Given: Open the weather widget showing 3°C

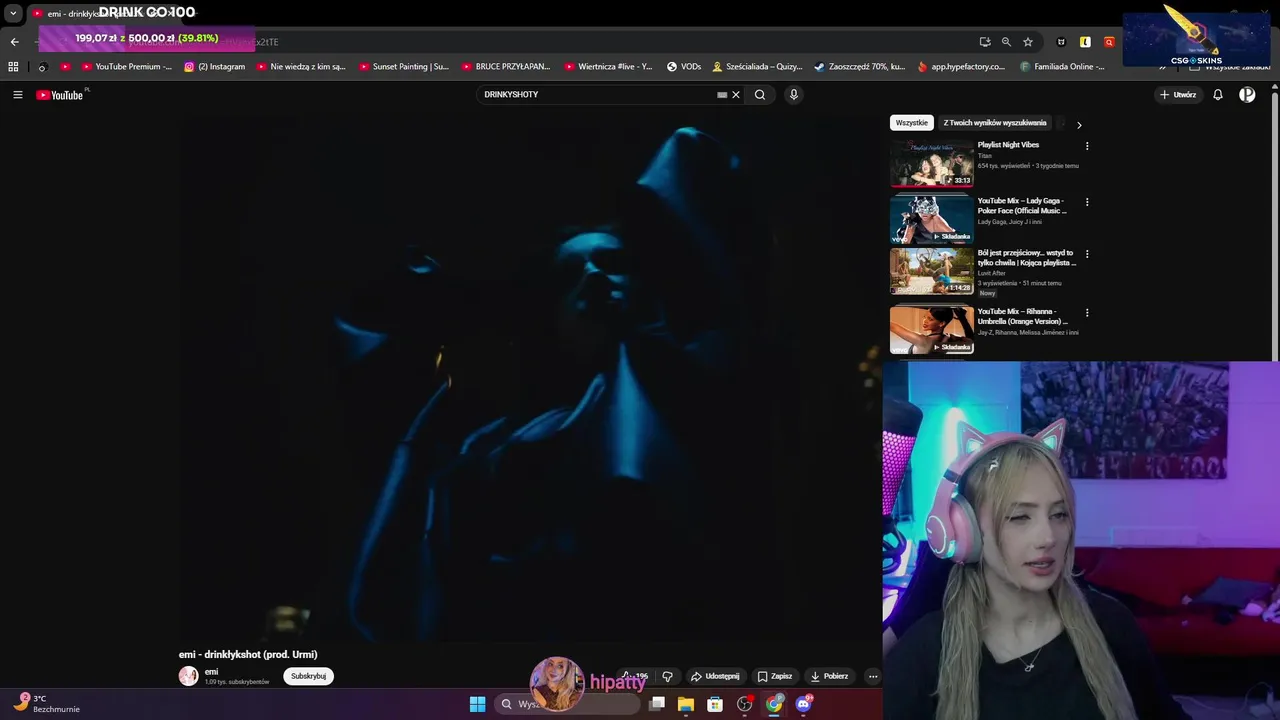Looking at the screenshot, I should (x=47, y=703).
